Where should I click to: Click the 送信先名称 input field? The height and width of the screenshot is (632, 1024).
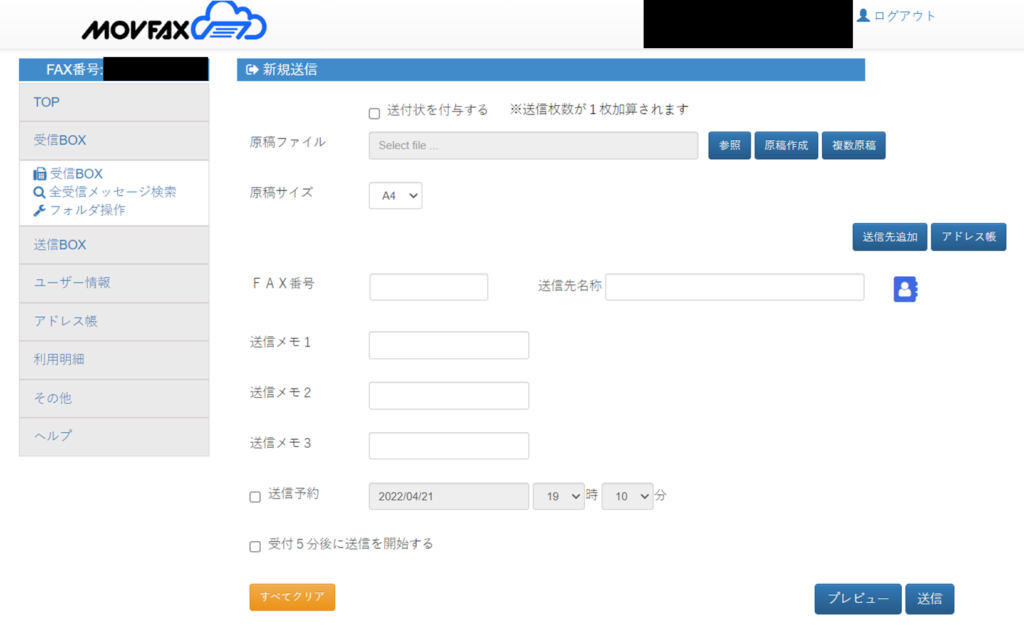[735, 287]
